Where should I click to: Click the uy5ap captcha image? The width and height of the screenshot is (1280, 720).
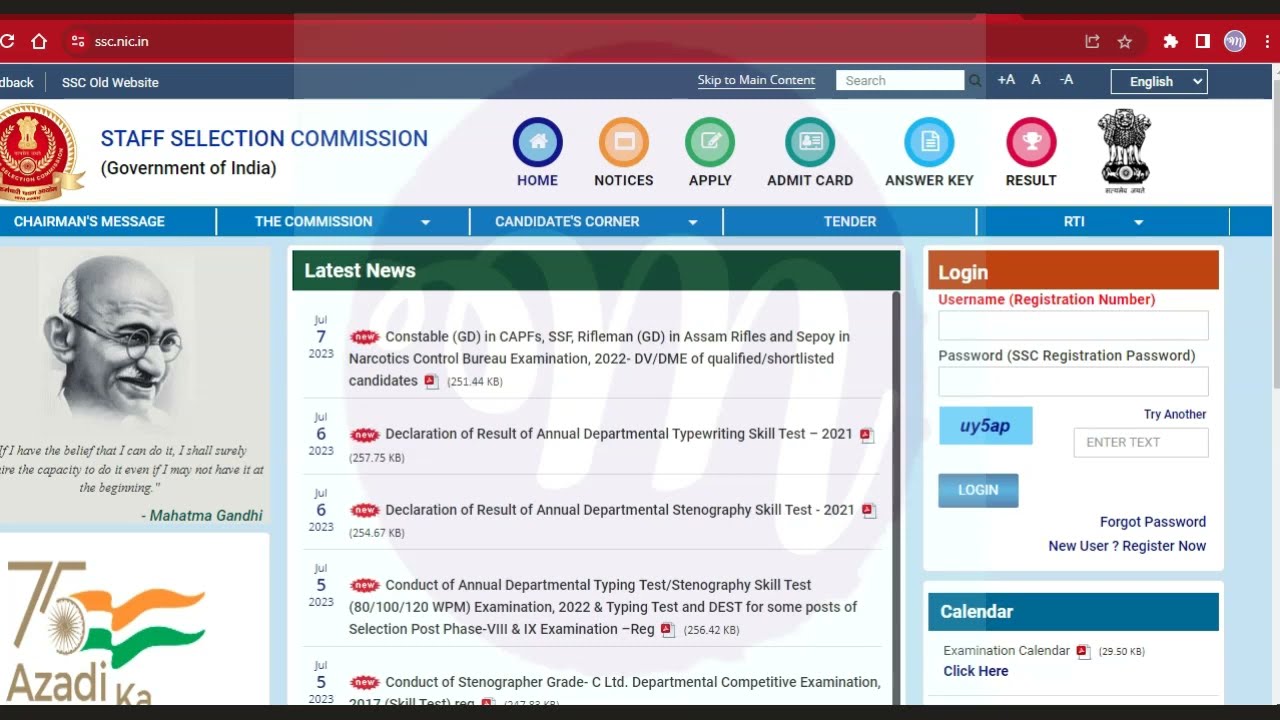click(985, 426)
